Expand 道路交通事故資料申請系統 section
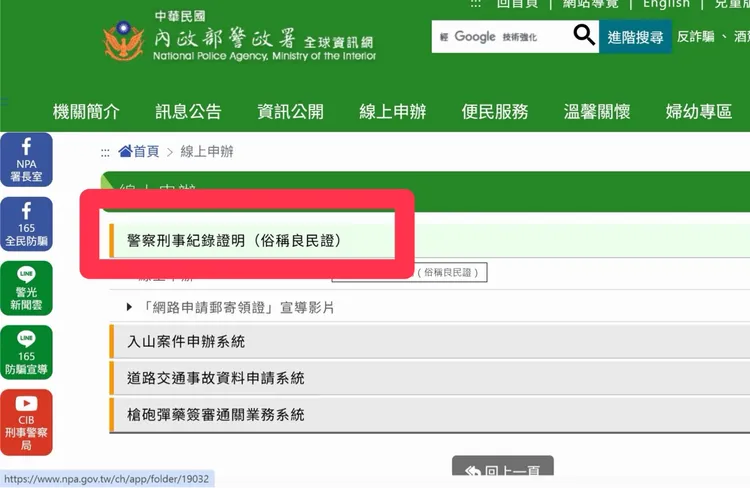The image size is (750, 488). (430, 378)
